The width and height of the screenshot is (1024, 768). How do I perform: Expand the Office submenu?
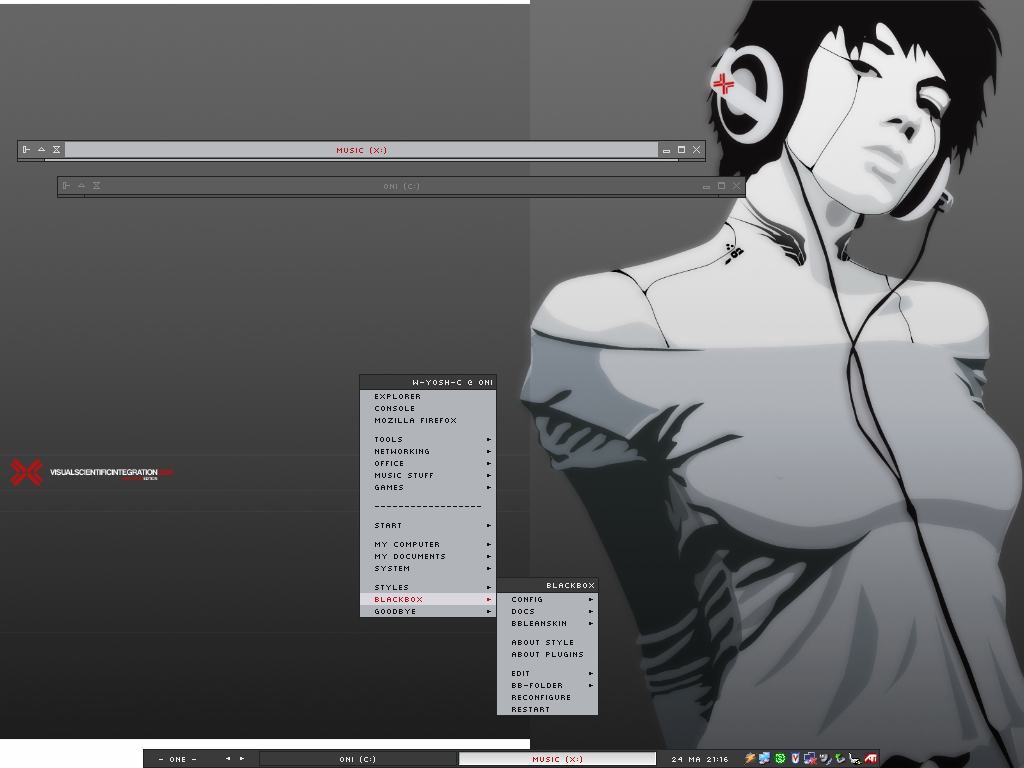click(x=428, y=463)
